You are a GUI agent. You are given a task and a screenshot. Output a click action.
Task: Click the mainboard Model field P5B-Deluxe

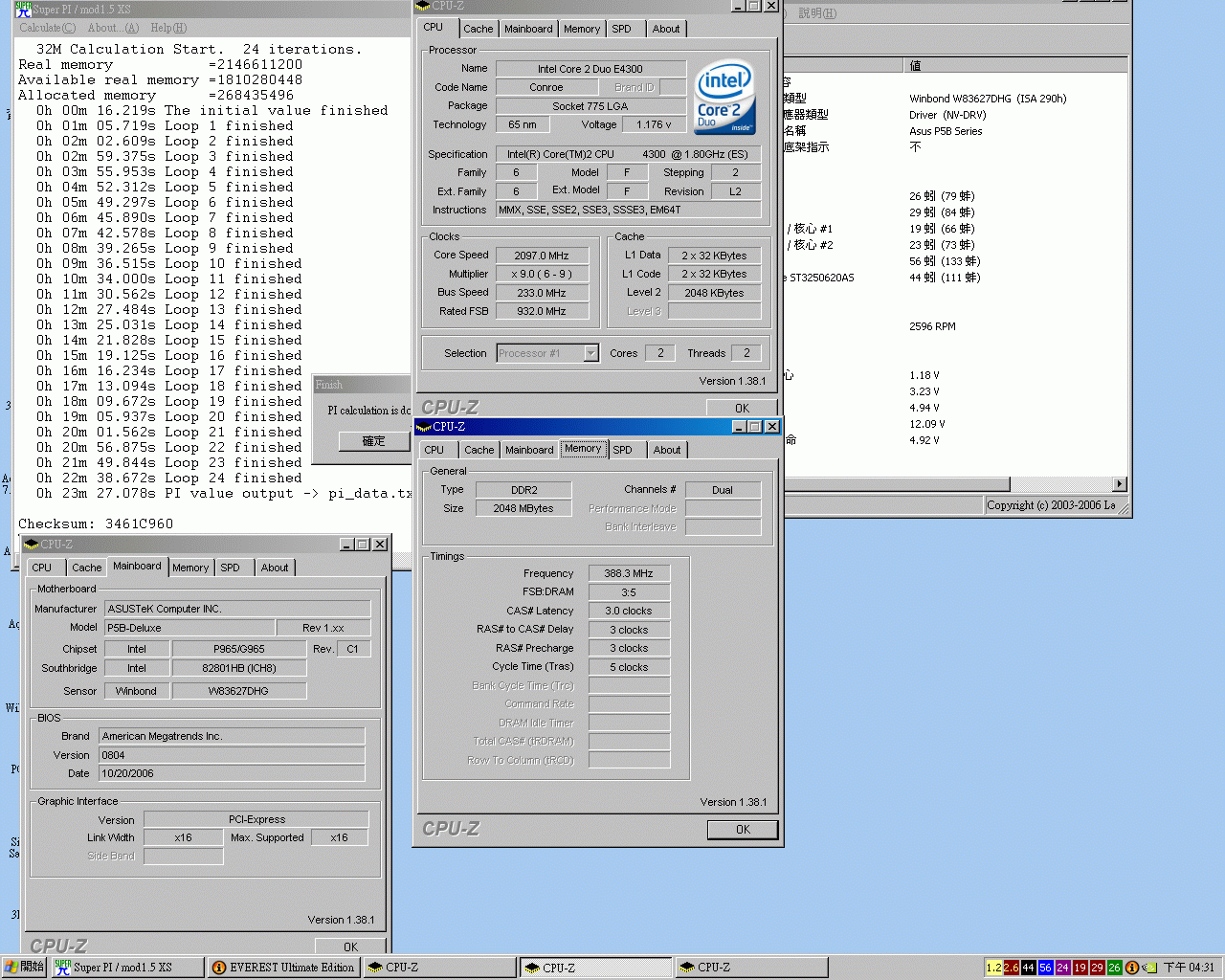[189, 628]
